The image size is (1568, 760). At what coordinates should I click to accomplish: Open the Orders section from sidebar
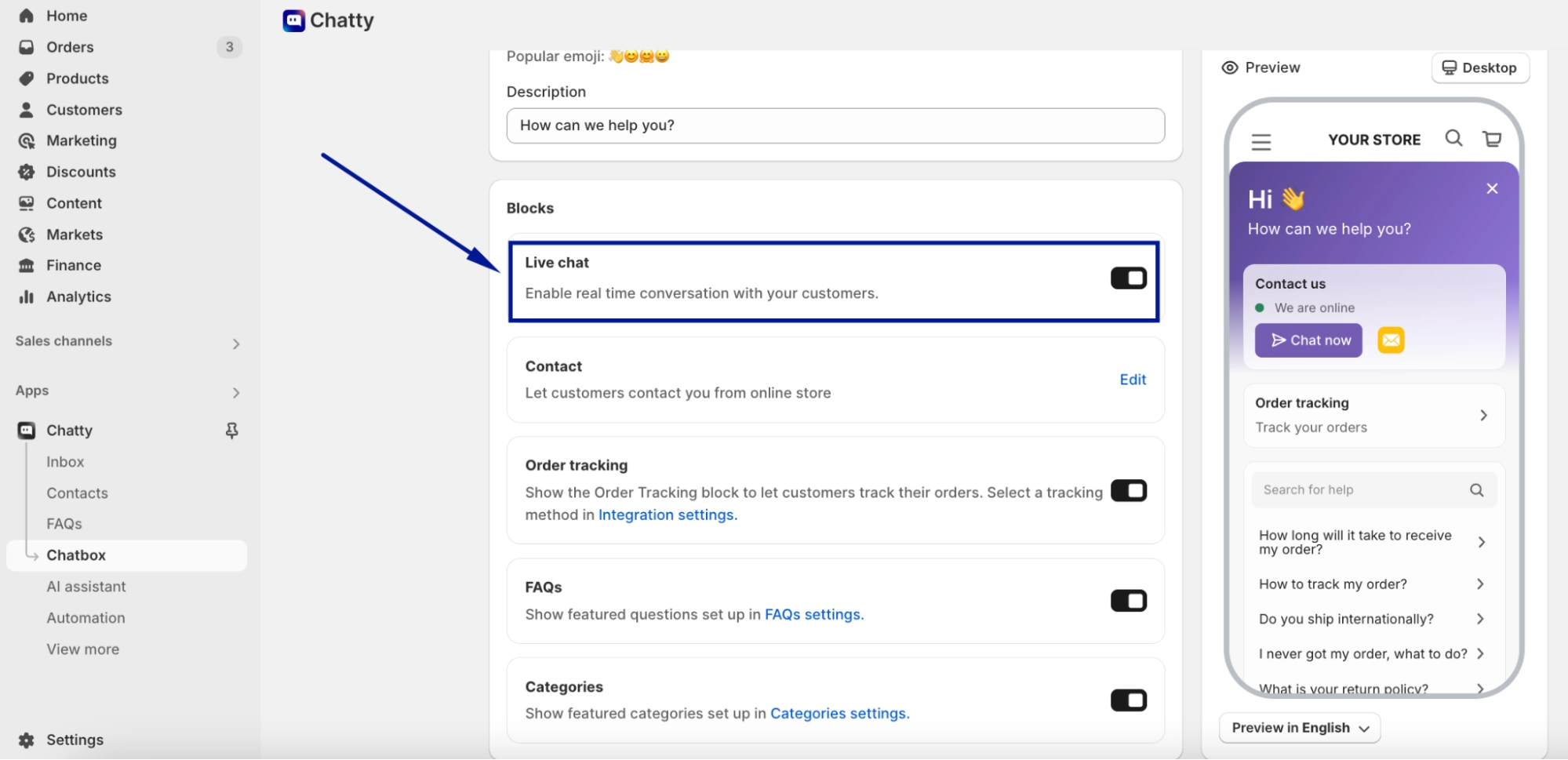(x=69, y=47)
